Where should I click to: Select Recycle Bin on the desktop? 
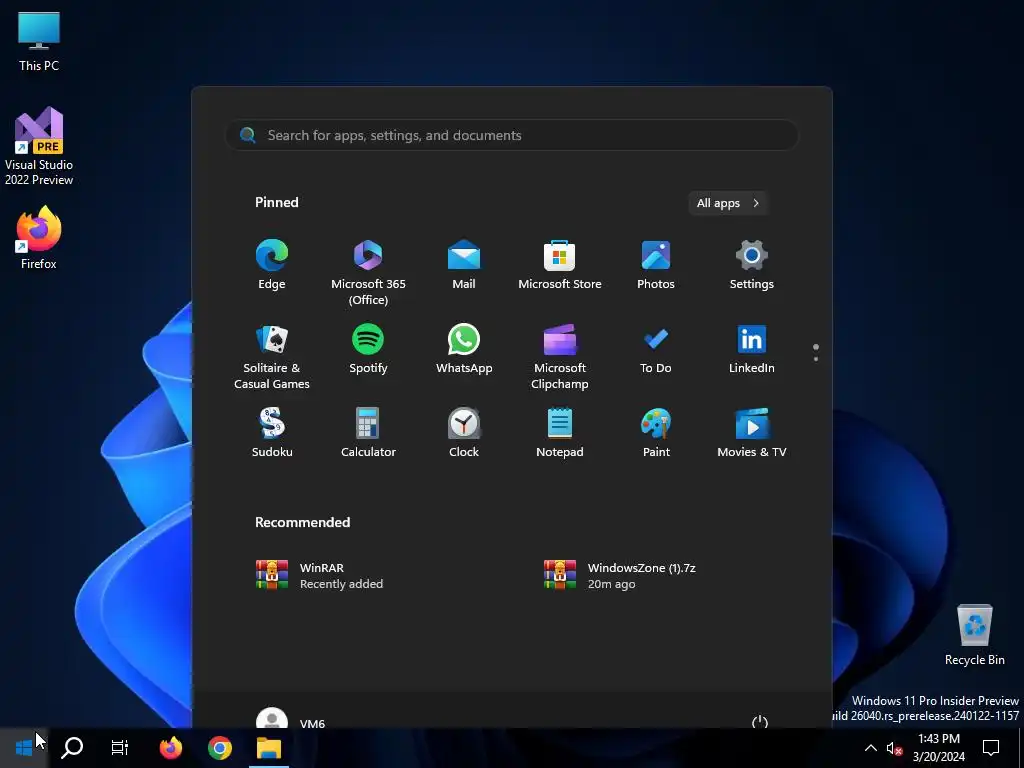[x=974, y=635]
